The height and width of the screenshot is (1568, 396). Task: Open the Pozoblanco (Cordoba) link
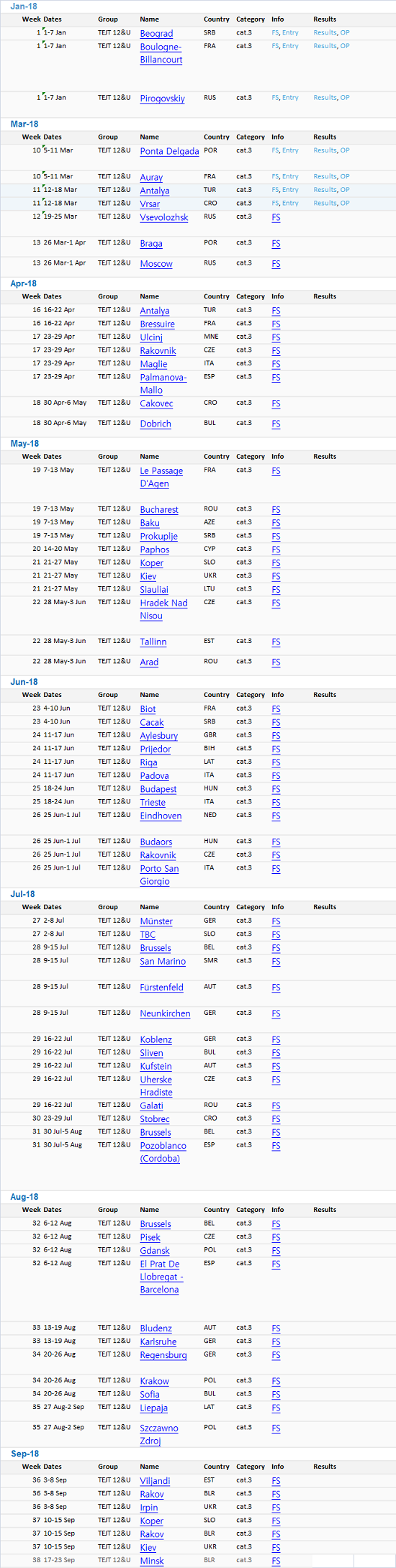[x=163, y=1152]
